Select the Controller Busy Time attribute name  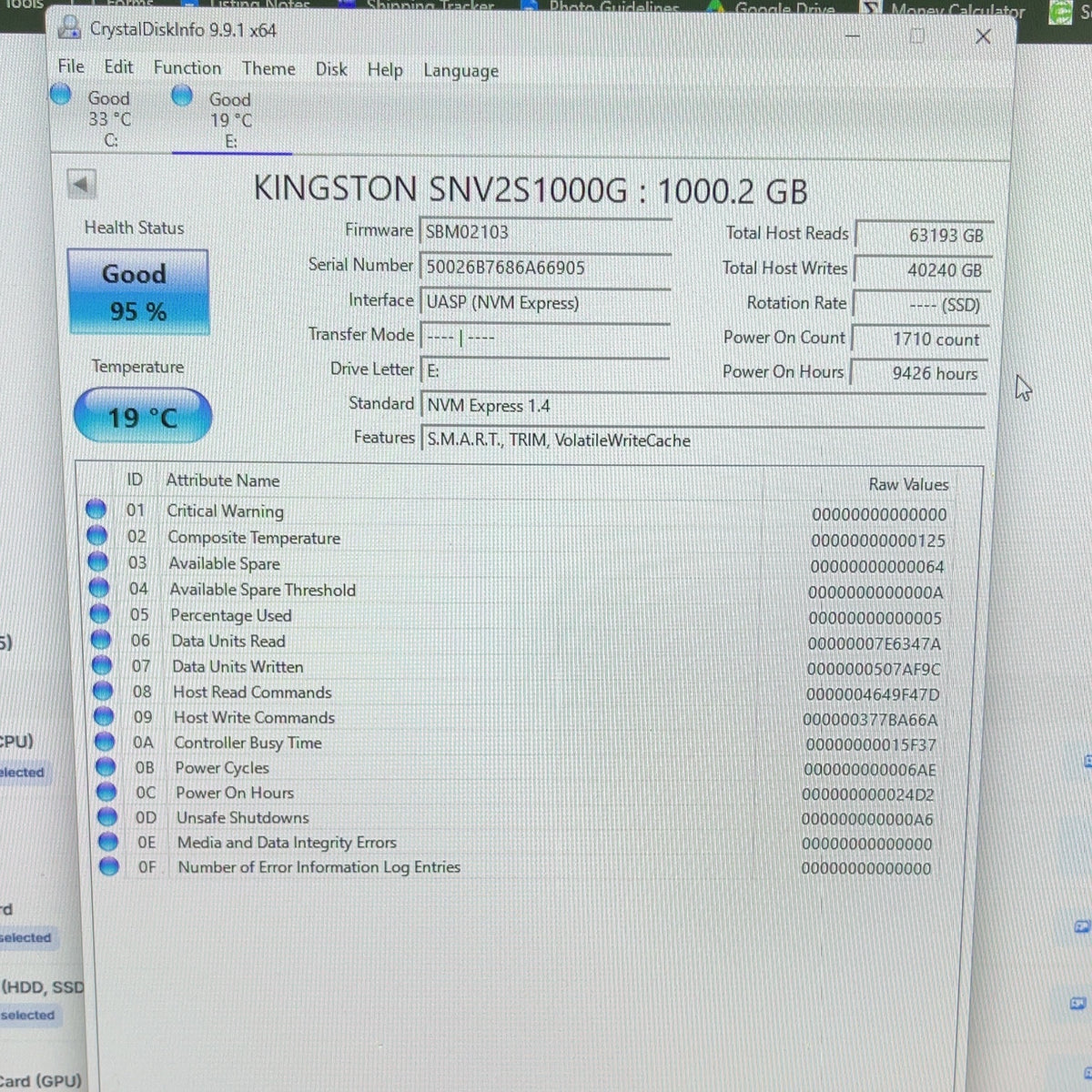click(248, 743)
